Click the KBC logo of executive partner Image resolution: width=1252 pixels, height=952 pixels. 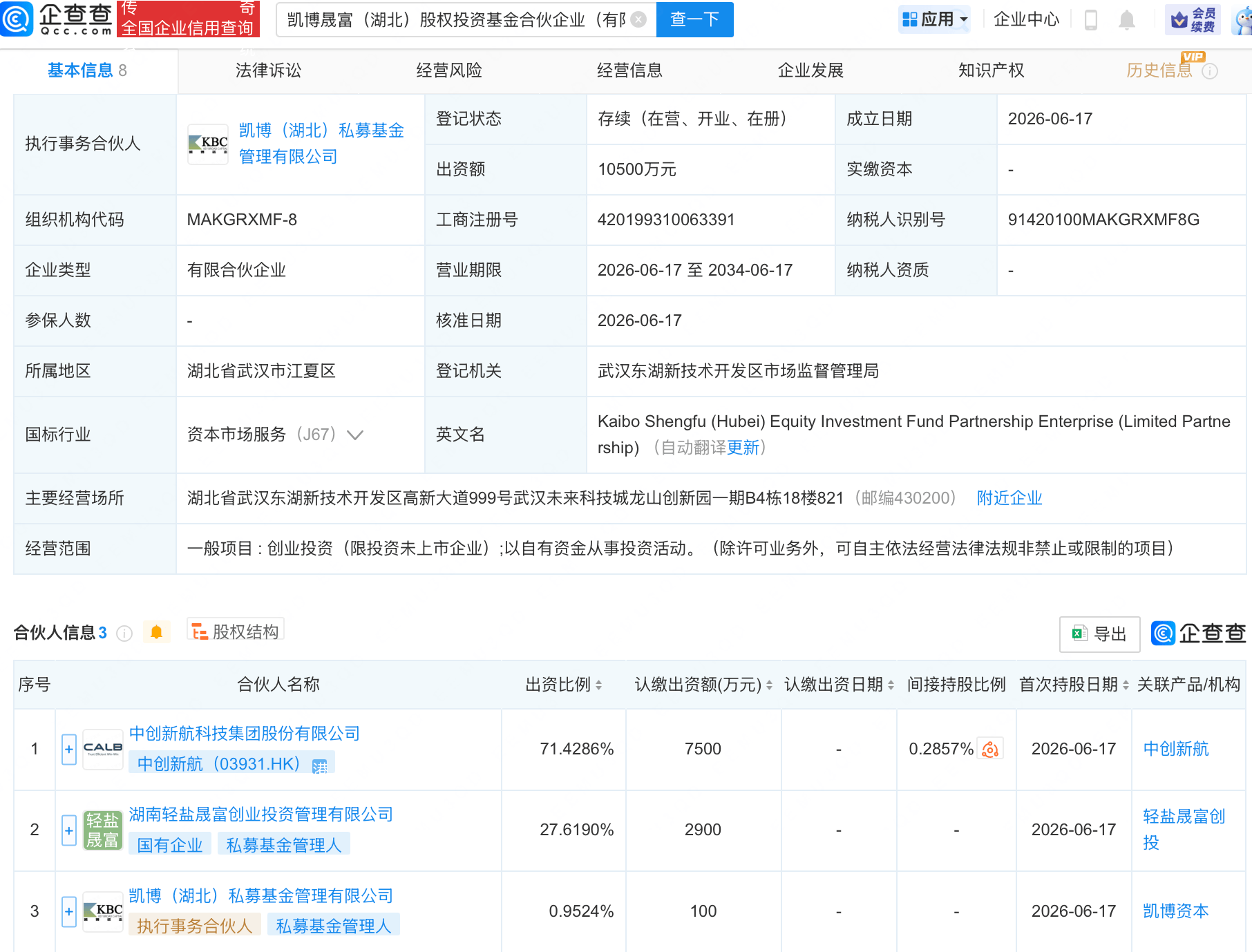208,144
